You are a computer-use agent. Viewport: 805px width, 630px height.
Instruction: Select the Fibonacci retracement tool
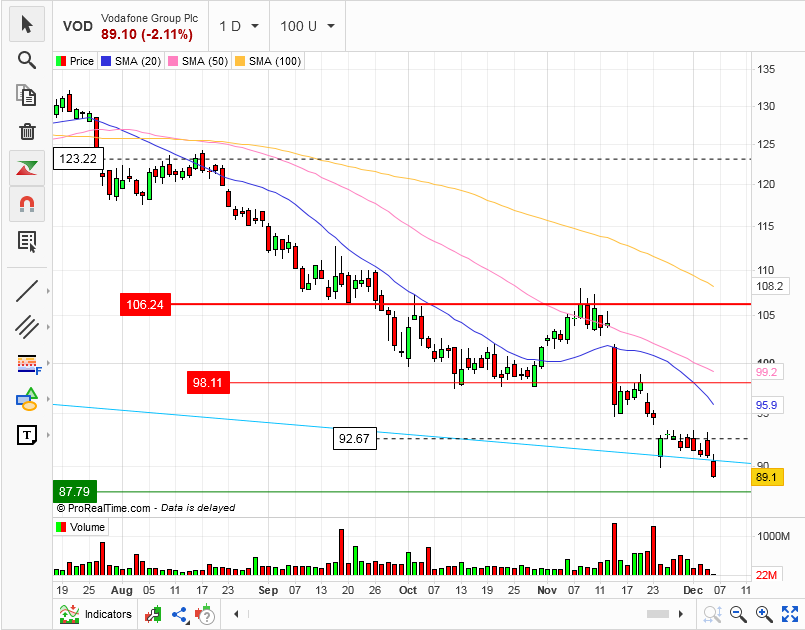[29, 364]
